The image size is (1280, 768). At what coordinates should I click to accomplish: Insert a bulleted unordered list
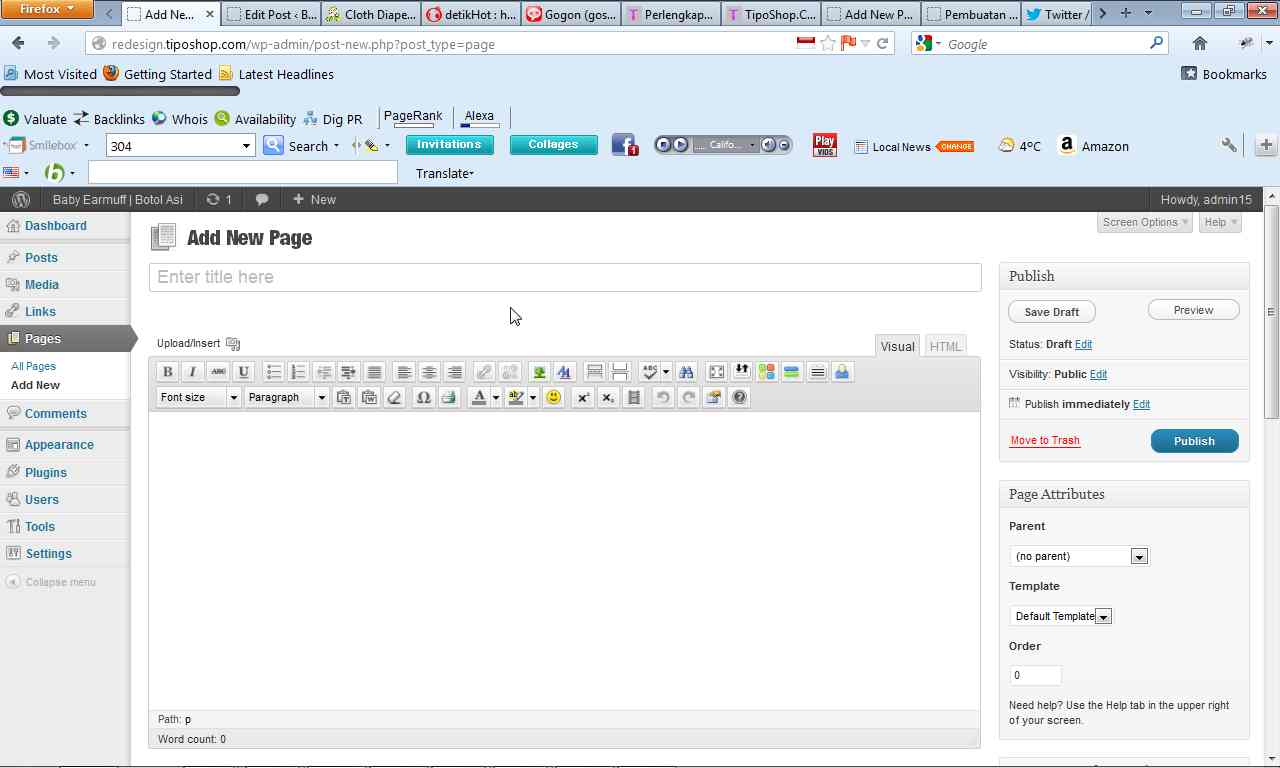(273, 372)
